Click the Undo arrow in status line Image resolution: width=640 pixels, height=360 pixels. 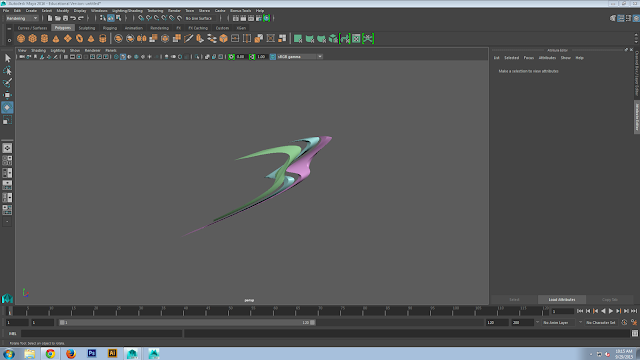click(73, 18)
